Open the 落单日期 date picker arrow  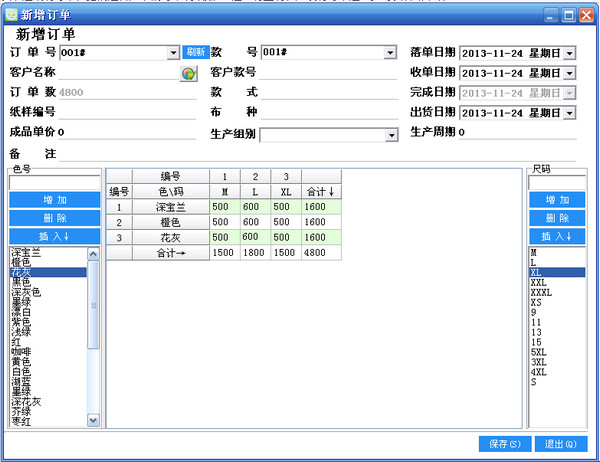pyautogui.click(x=570, y=53)
